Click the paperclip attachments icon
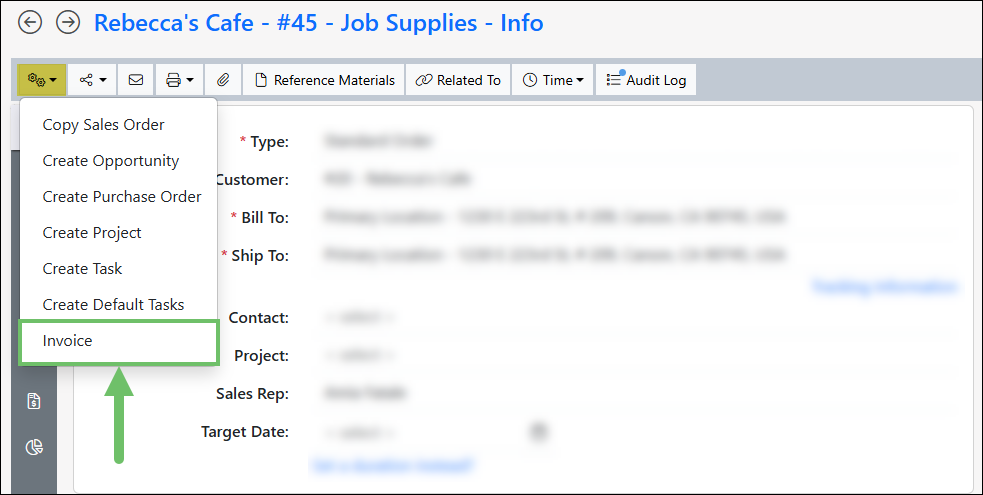Viewport: 983px width, 495px height. click(223, 80)
